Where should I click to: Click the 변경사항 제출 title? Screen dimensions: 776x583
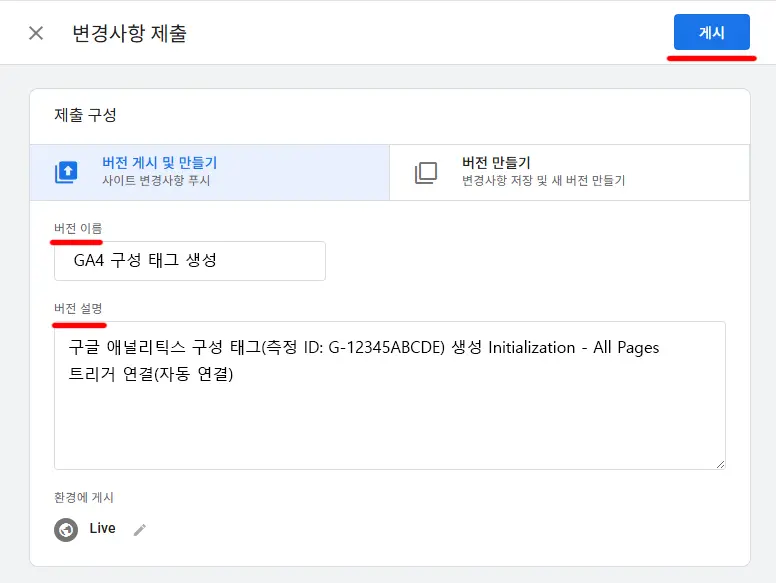click(x=130, y=33)
